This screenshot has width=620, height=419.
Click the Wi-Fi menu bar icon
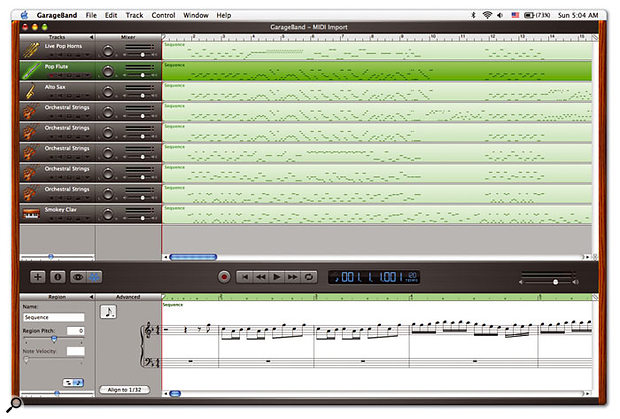(487, 15)
